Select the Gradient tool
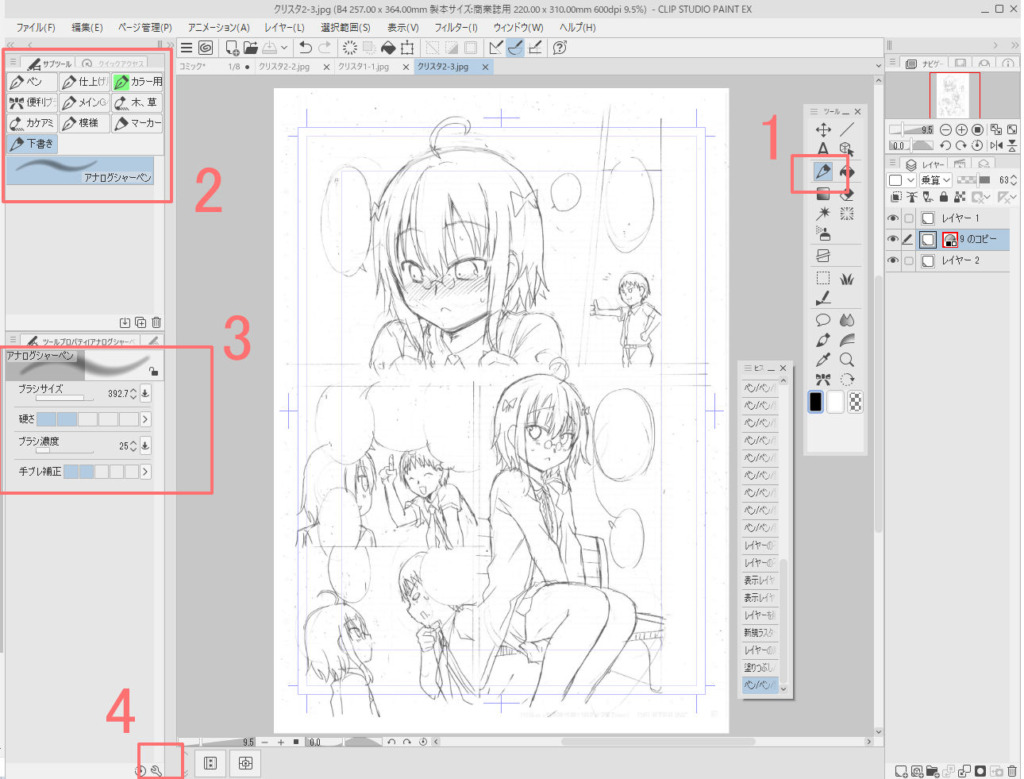The height and width of the screenshot is (779, 1024). tap(823, 193)
